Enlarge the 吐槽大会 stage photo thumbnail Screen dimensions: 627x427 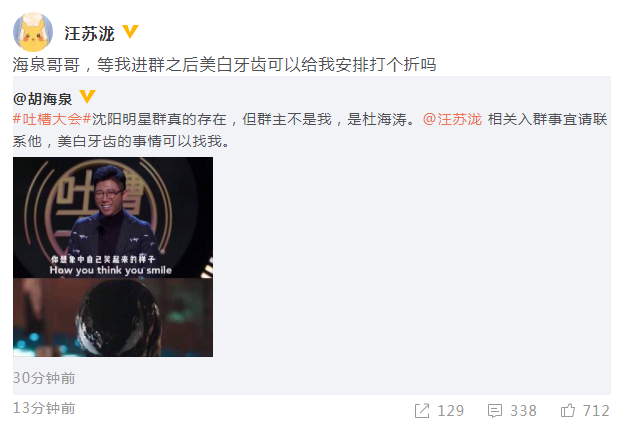[113, 217]
